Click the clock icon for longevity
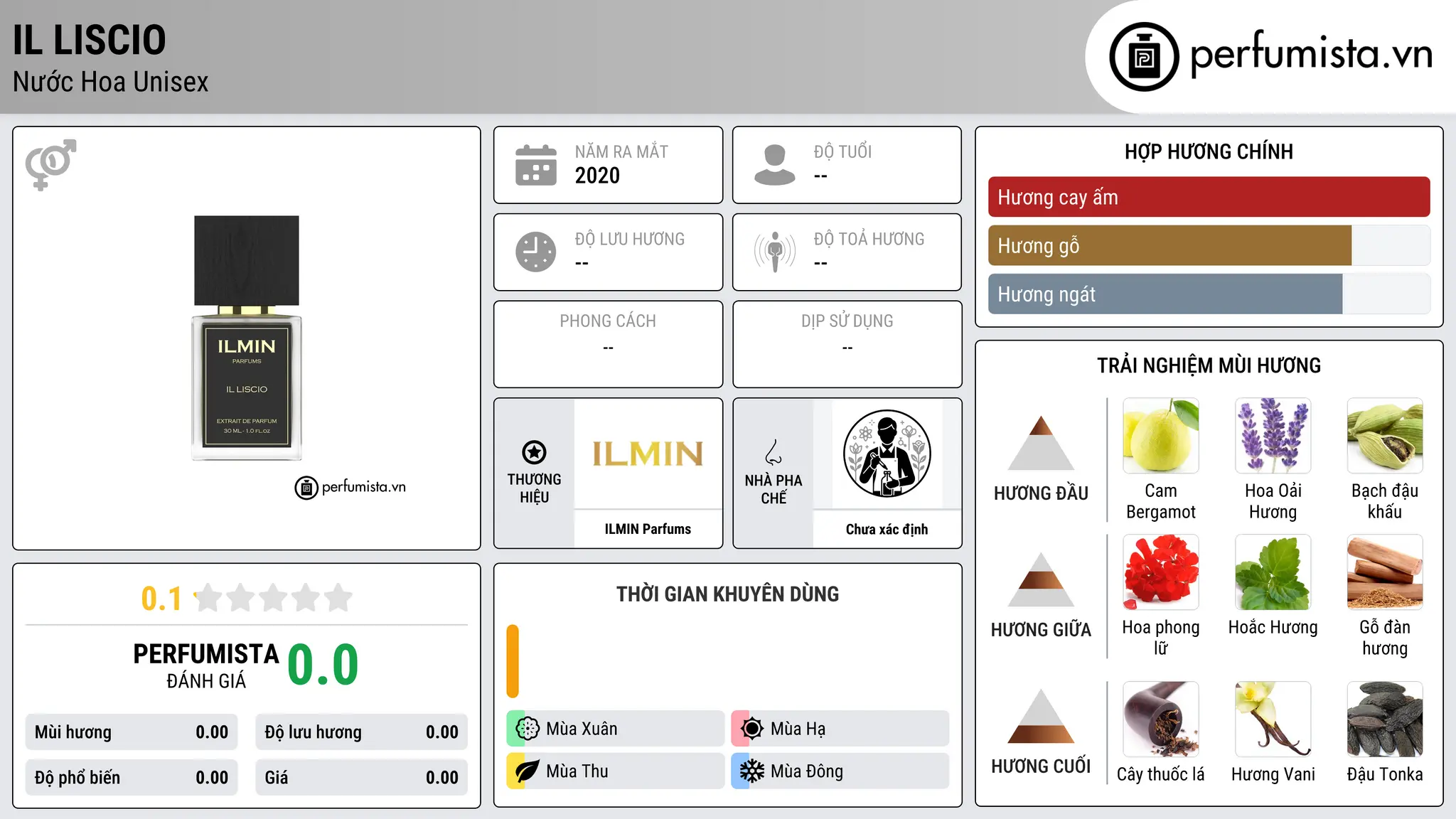The height and width of the screenshot is (819, 1456). (536, 252)
